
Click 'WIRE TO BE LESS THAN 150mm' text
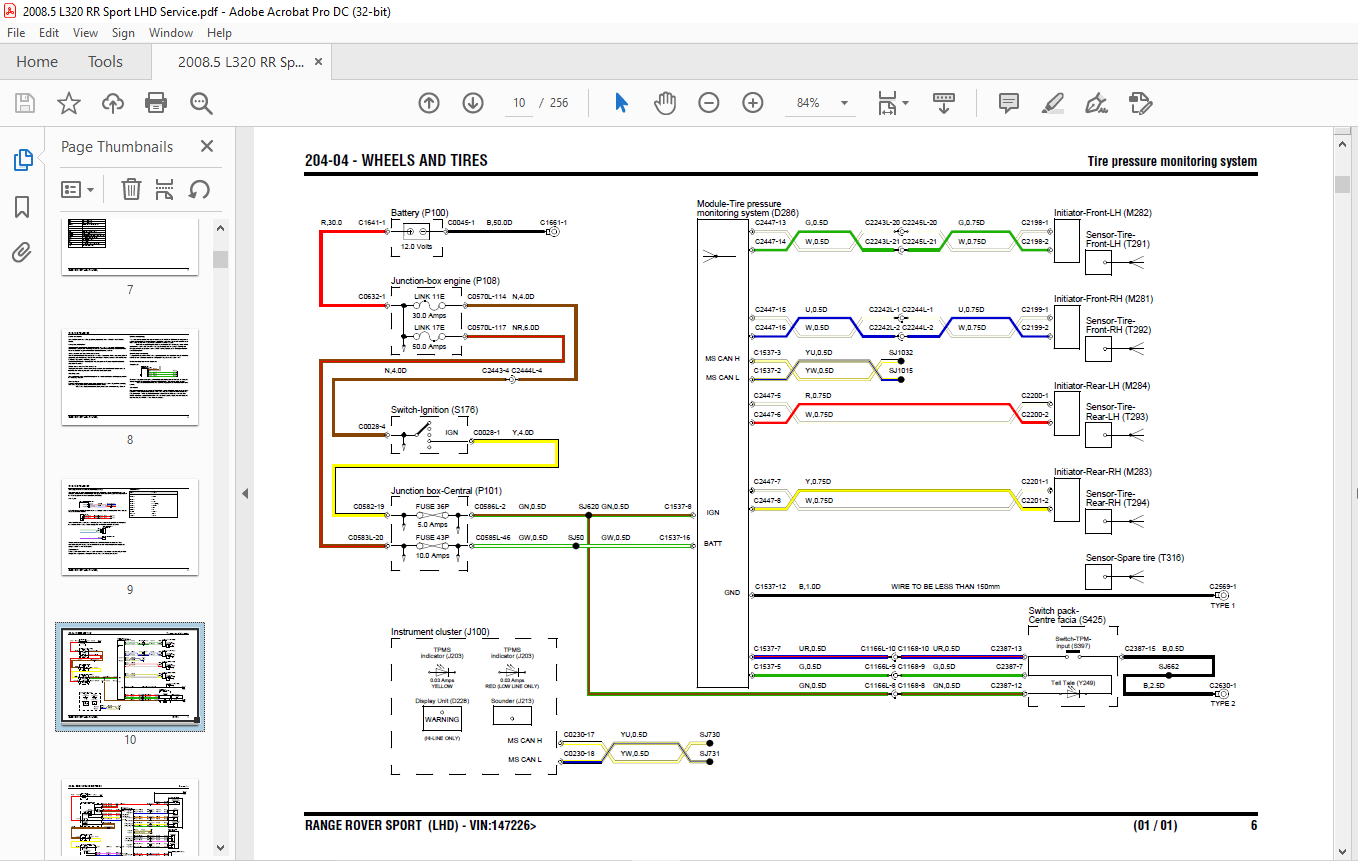click(945, 587)
